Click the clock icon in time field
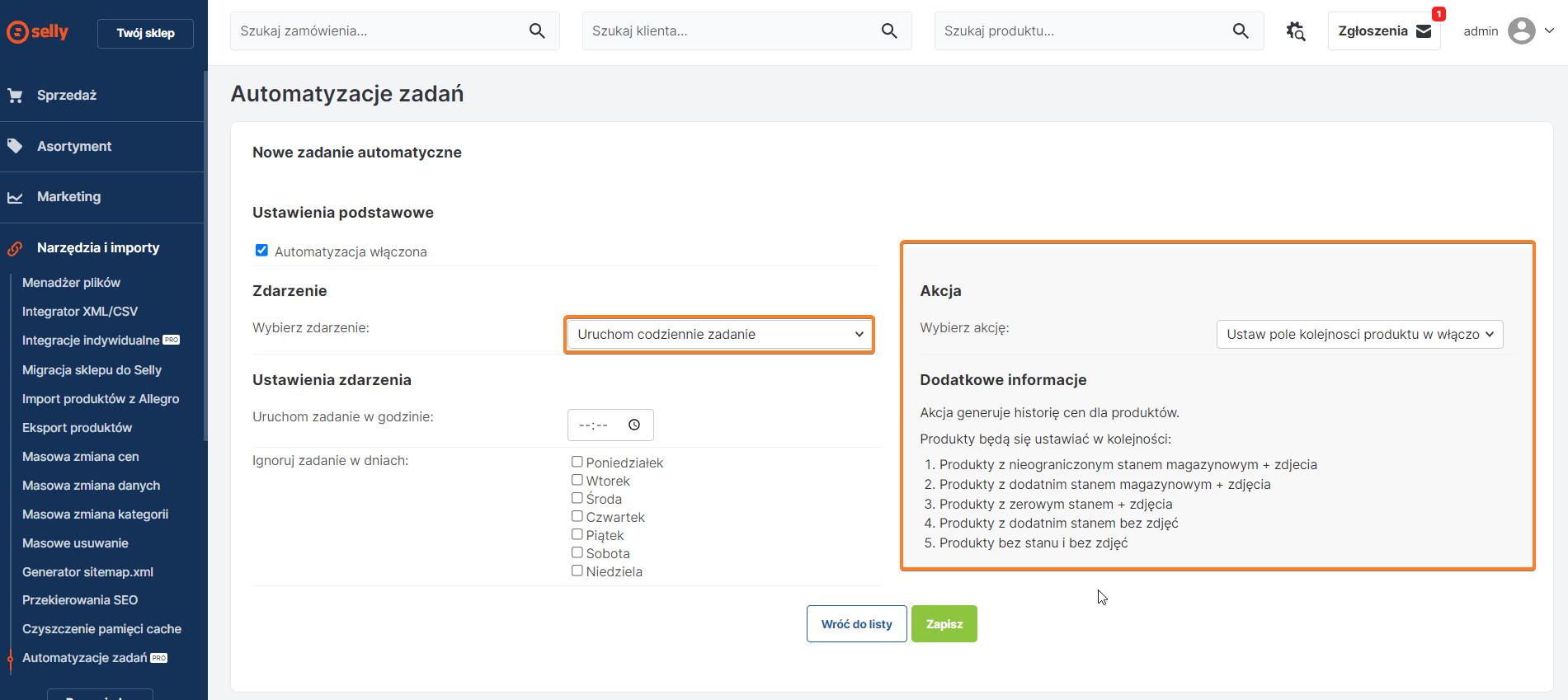 click(634, 425)
